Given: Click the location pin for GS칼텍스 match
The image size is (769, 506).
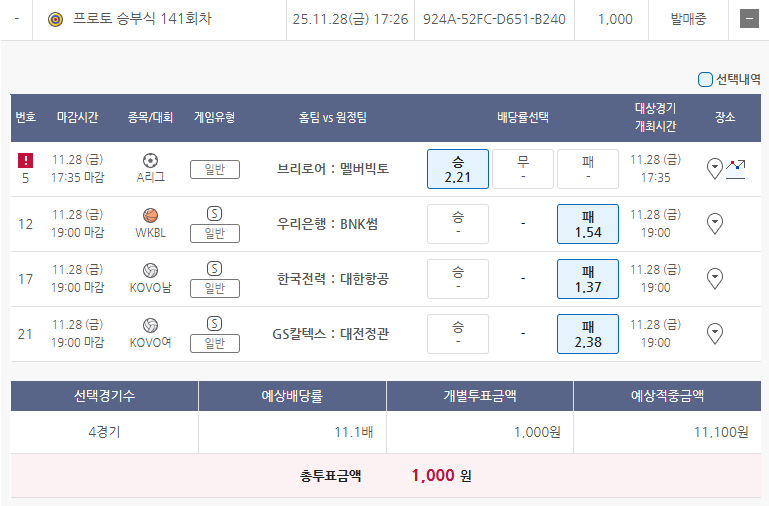Looking at the screenshot, I should click(715, 333).
